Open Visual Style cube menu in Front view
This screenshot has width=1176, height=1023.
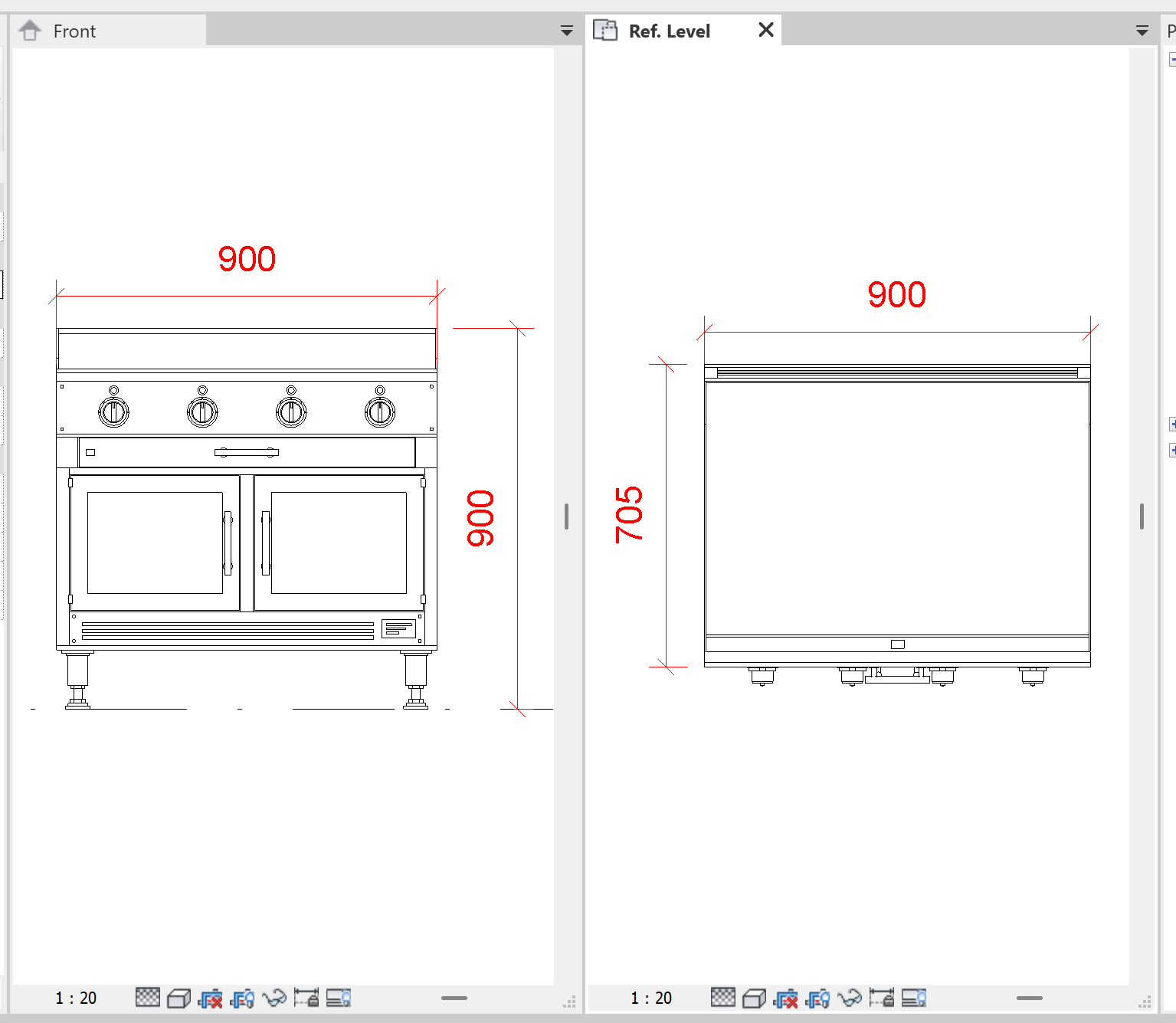[179, 998]
